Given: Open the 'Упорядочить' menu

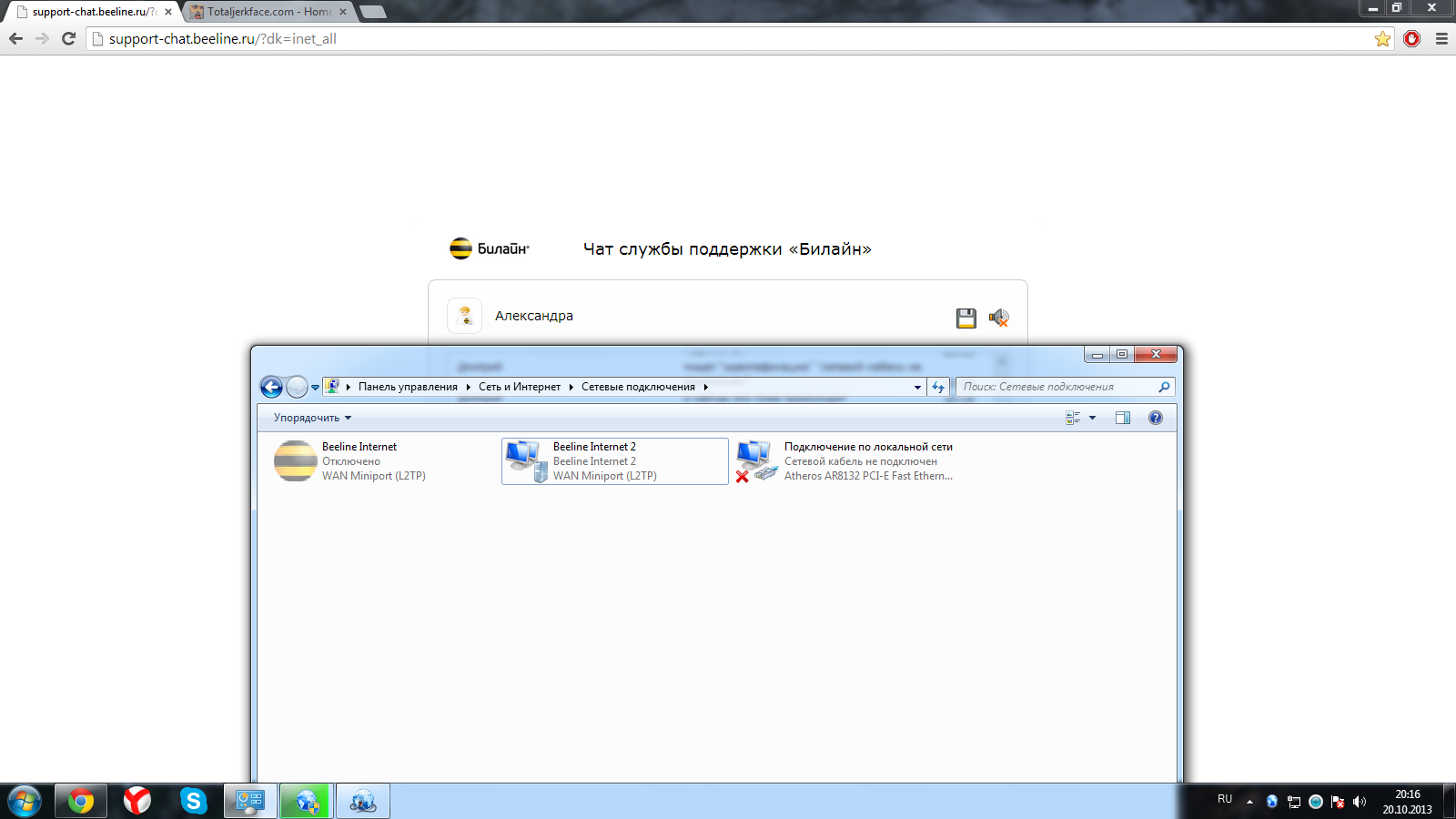Looking at the screenshot, I should click(x=312, y=418).
